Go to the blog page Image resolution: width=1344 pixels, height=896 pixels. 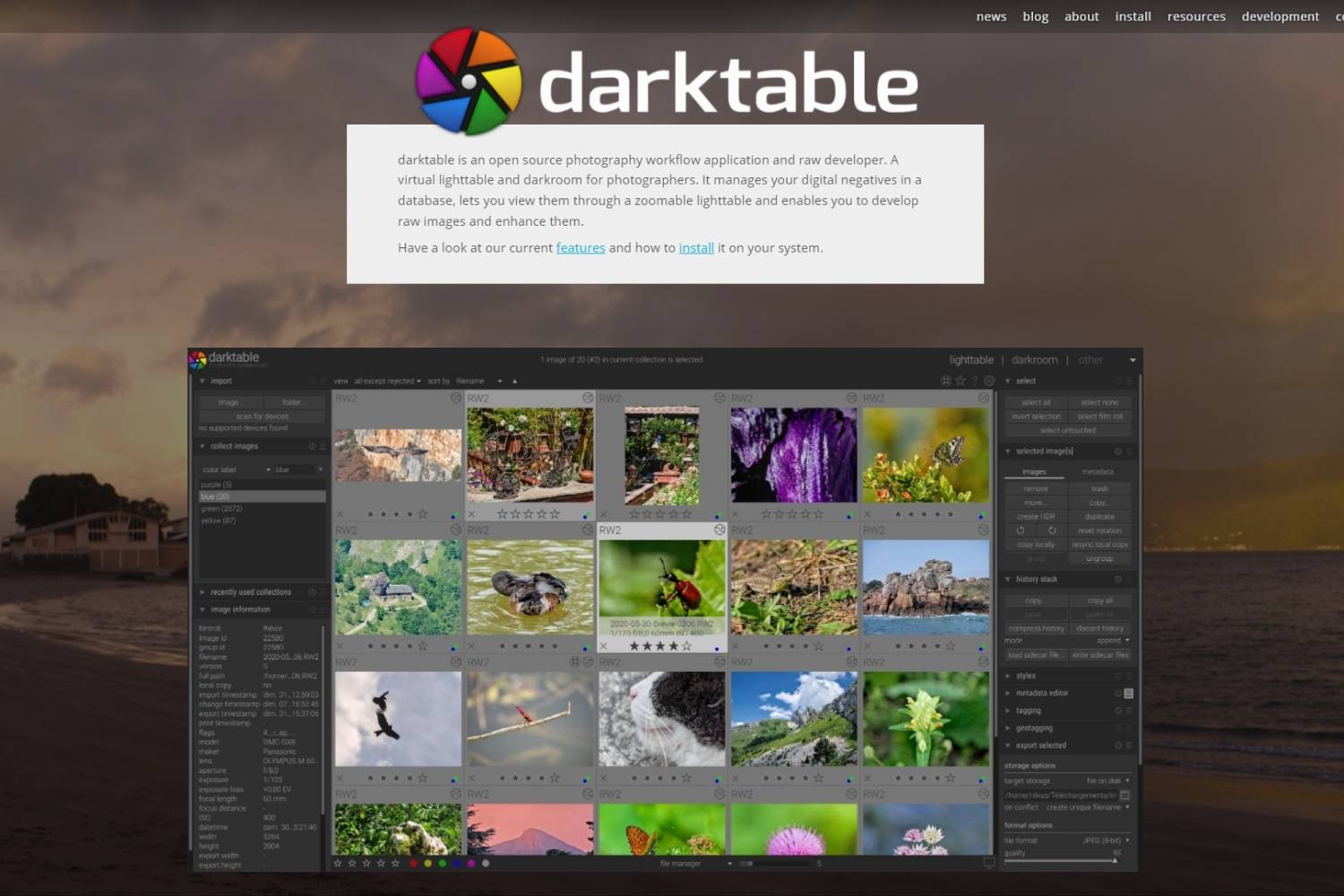pos(1035,16)
